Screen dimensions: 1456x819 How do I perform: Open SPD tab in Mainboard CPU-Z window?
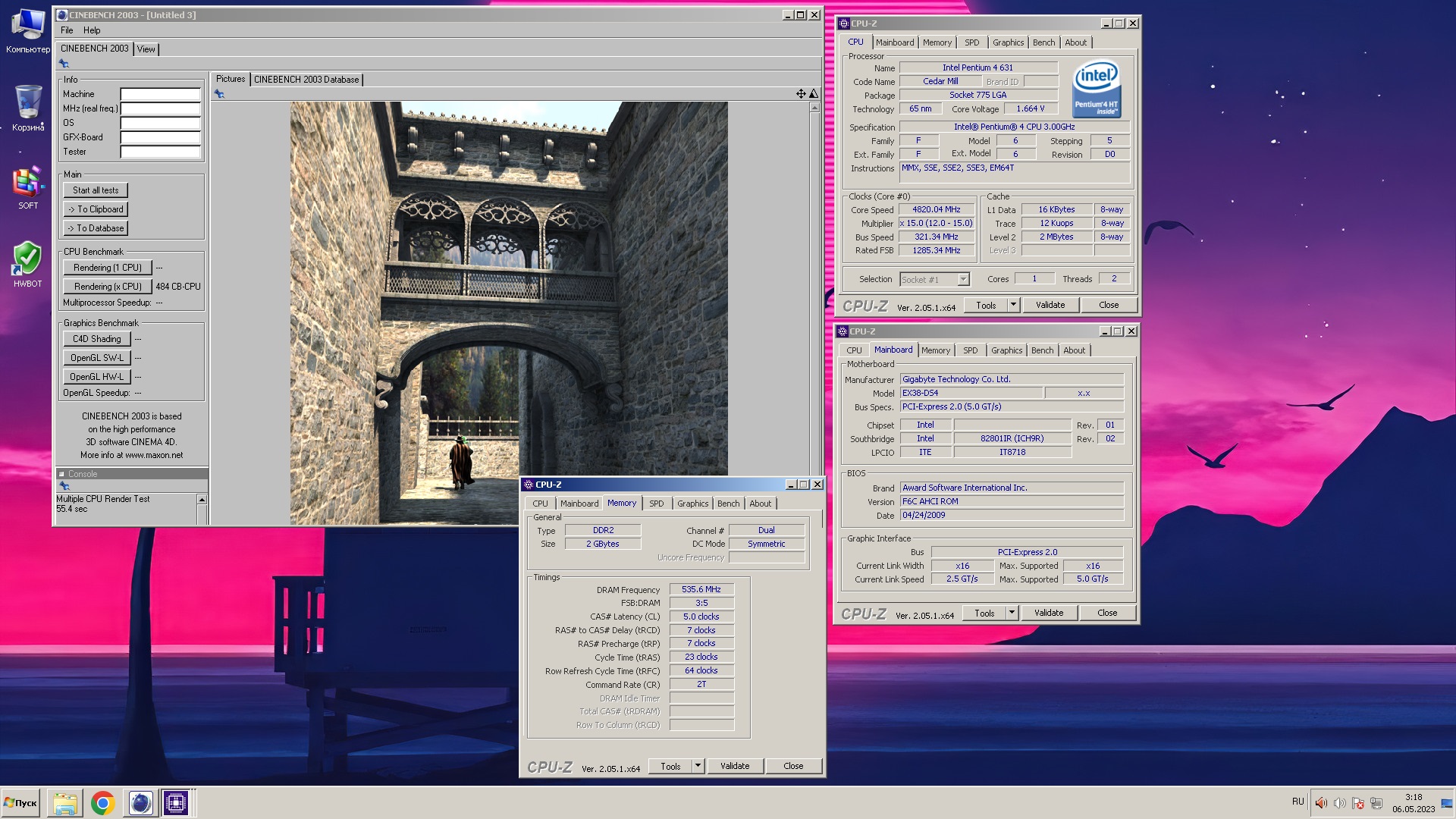tap(971, 350)
